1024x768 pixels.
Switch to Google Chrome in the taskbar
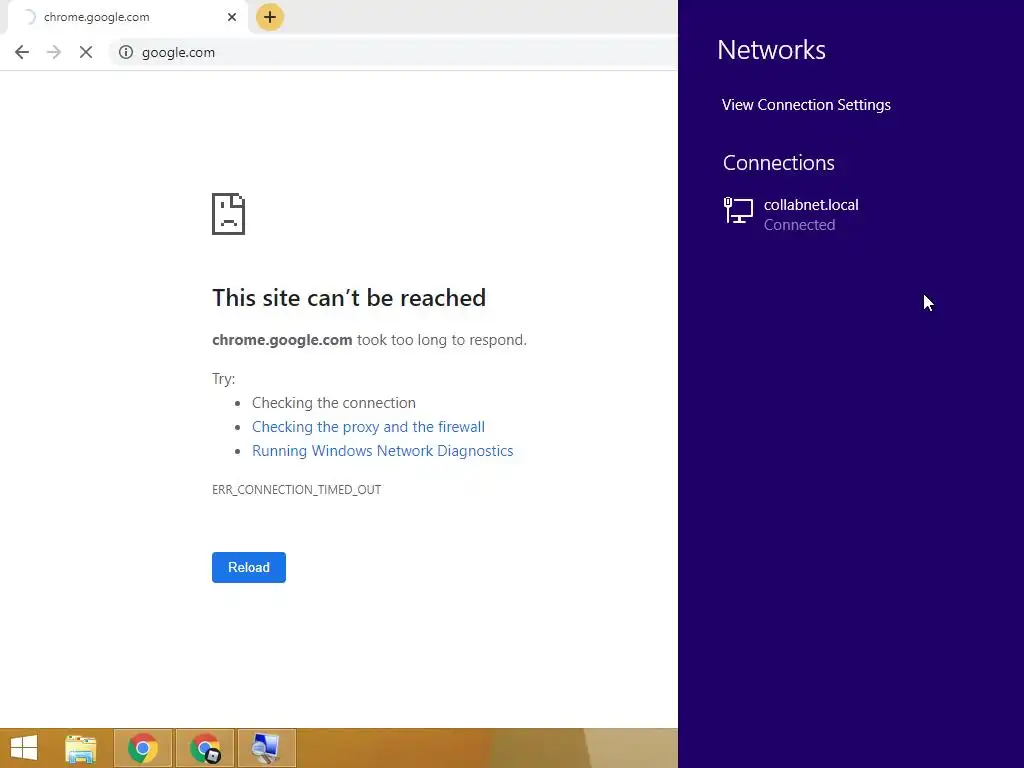[x=142, y=748]
